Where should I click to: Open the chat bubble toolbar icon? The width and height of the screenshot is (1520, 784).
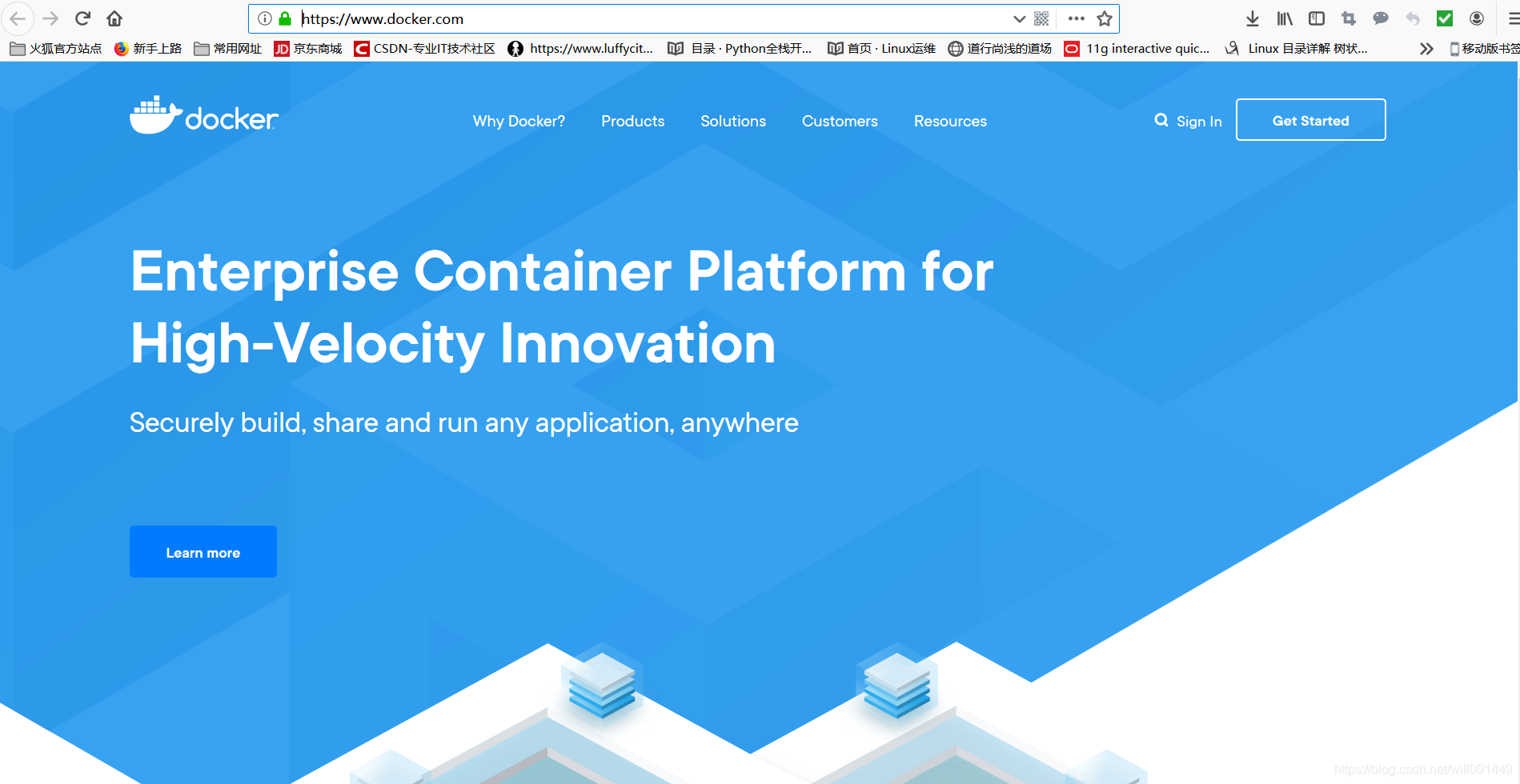click(1381, 18)
